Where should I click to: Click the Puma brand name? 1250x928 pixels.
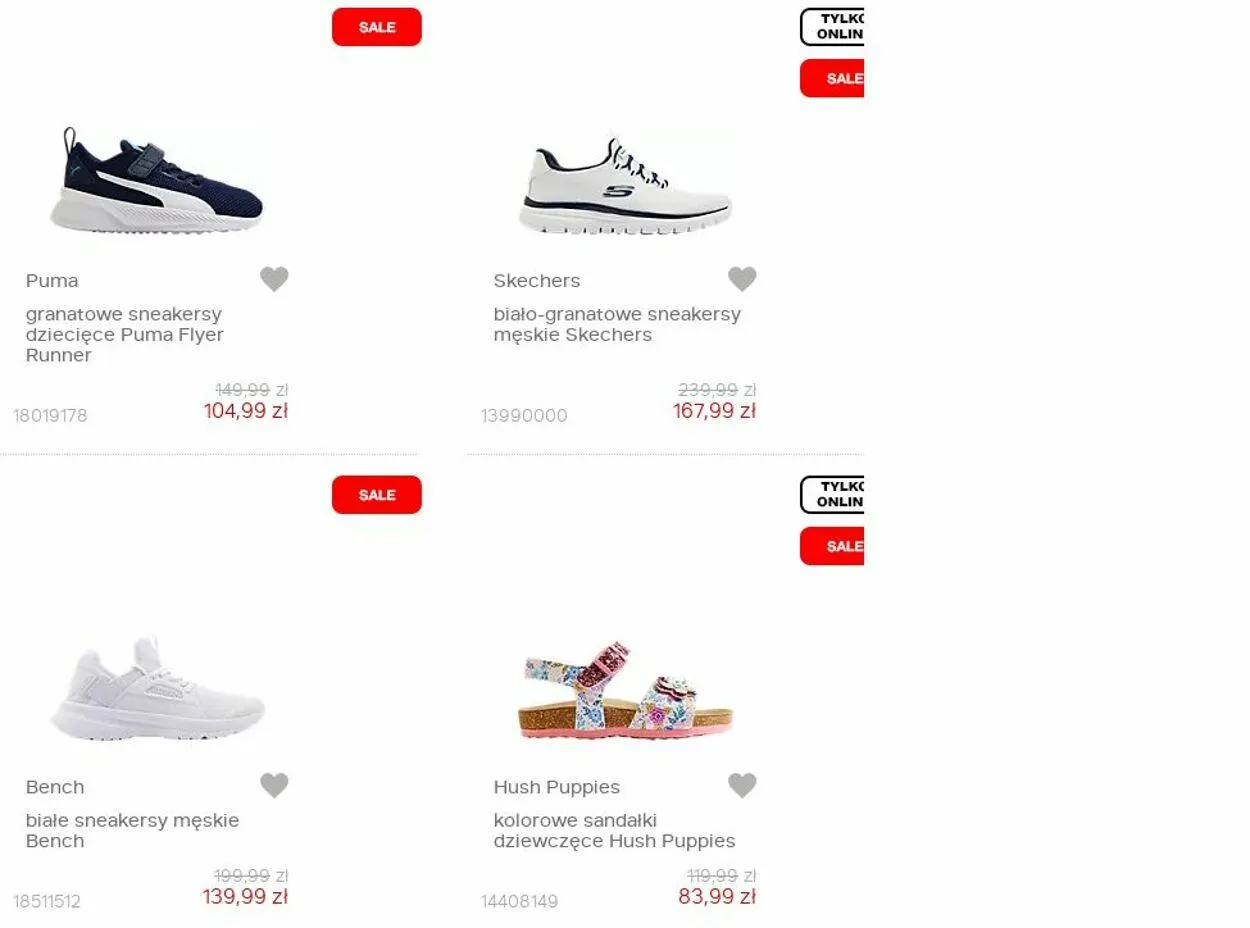click(x=52, y=281)
